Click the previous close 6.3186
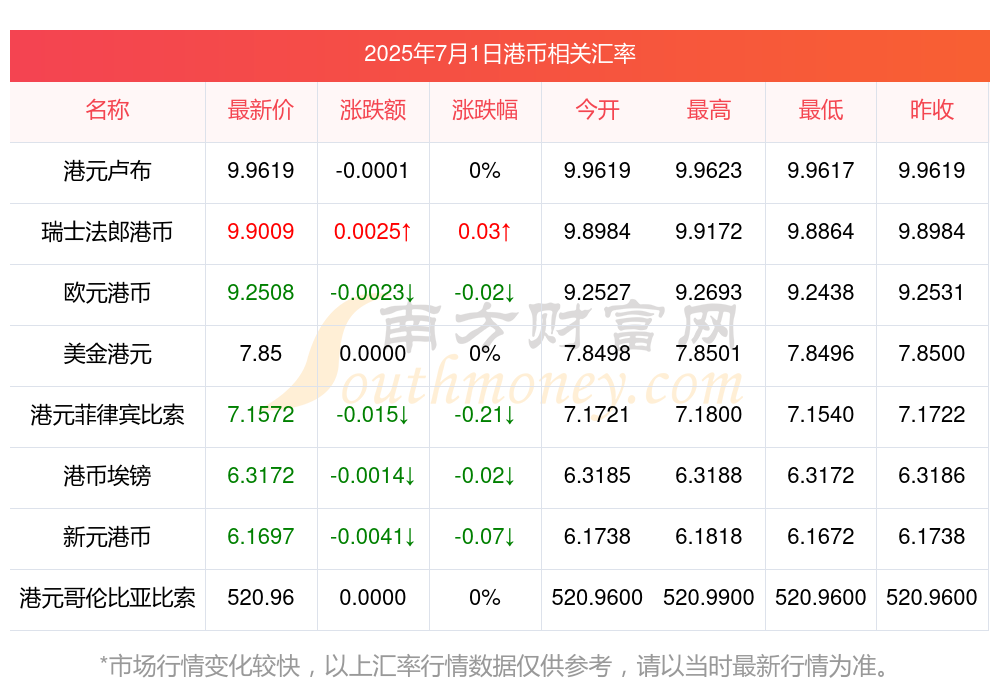The width and height of the screenshot is (1000, 698). [932, 475]
